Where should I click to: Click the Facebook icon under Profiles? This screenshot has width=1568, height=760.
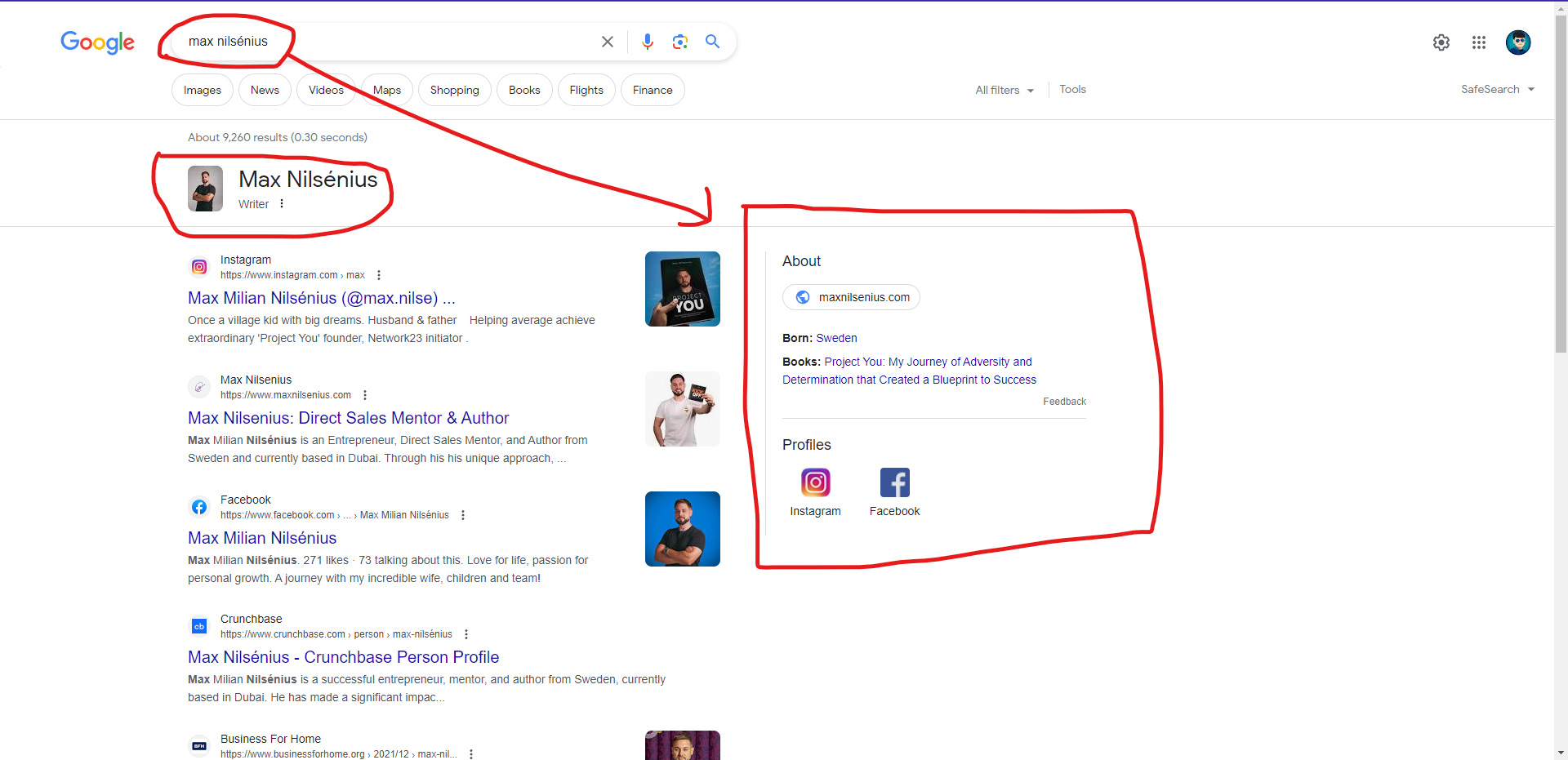point(894,482)
